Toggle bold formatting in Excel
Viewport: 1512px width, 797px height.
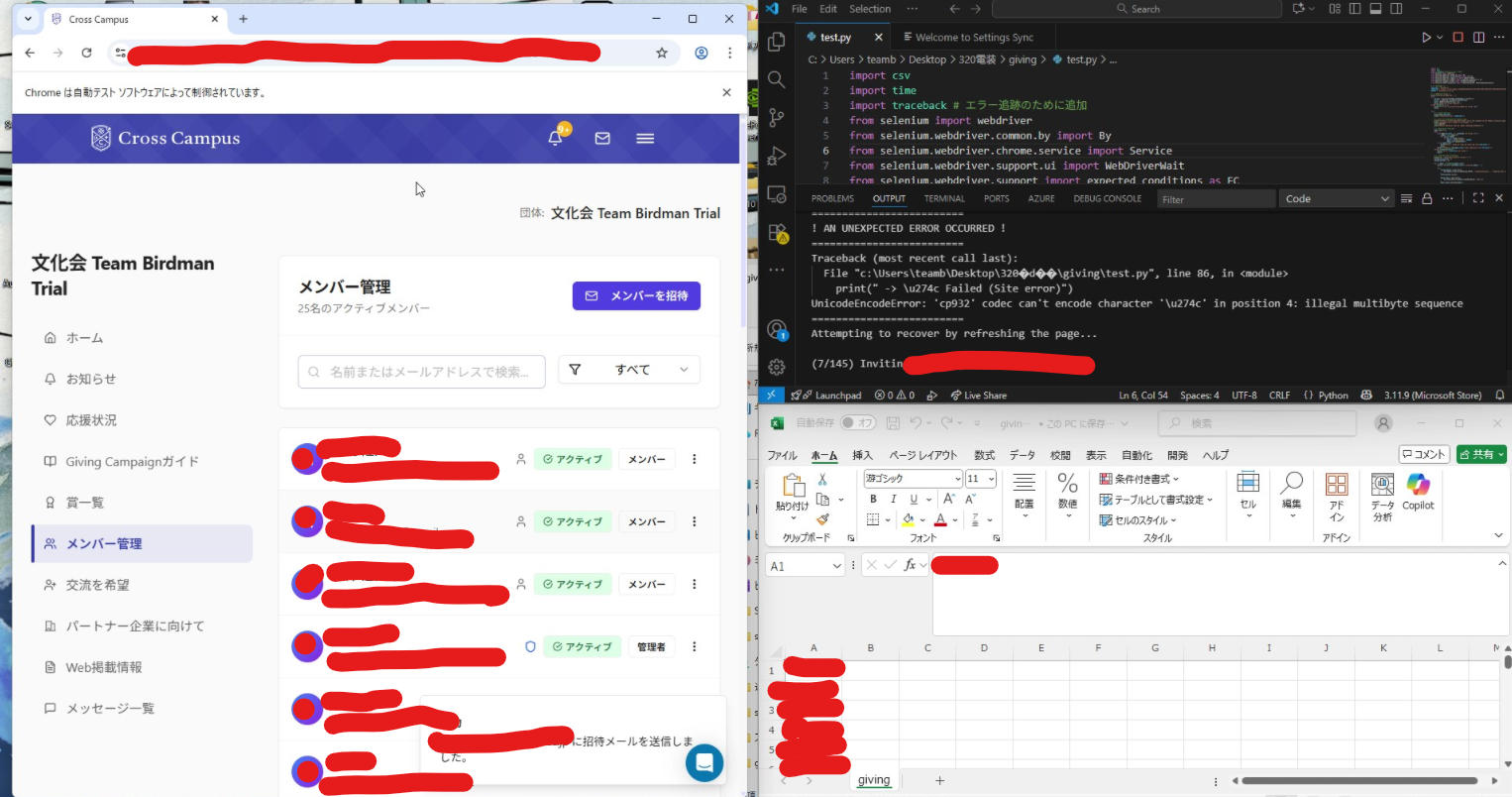click(873, 500)
